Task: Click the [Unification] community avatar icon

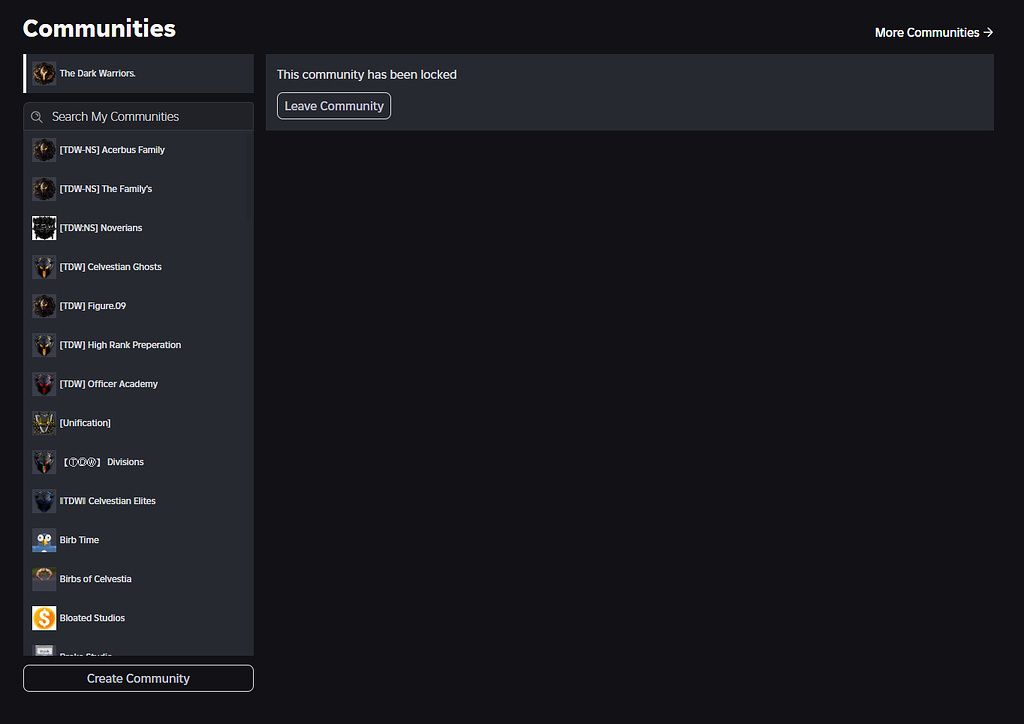Action: point(44,423)
